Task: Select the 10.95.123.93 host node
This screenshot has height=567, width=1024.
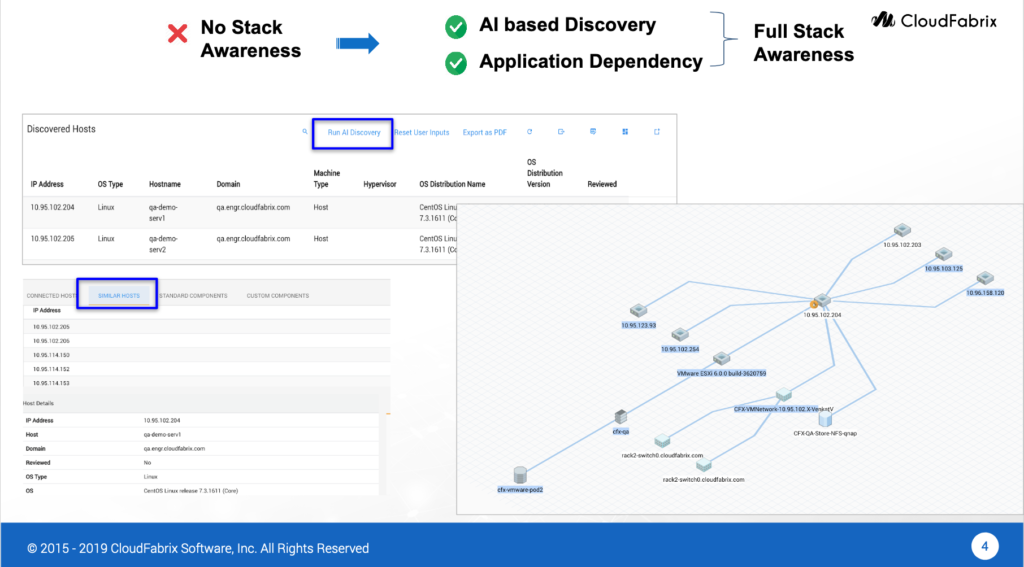Action: (x=637, y=312)
